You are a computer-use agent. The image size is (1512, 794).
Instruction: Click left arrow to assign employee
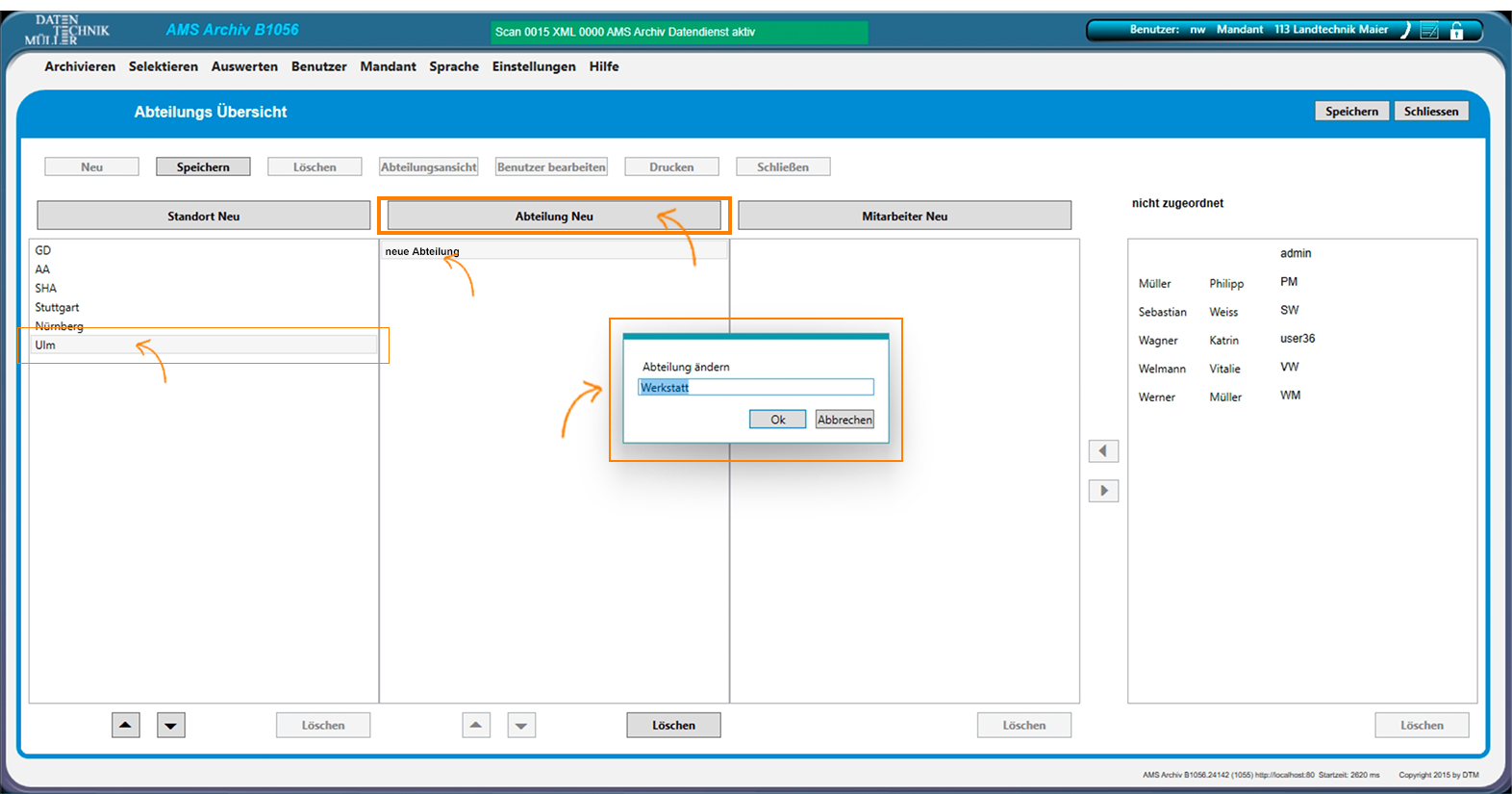pyautogui.click(x=1103, y=451)
